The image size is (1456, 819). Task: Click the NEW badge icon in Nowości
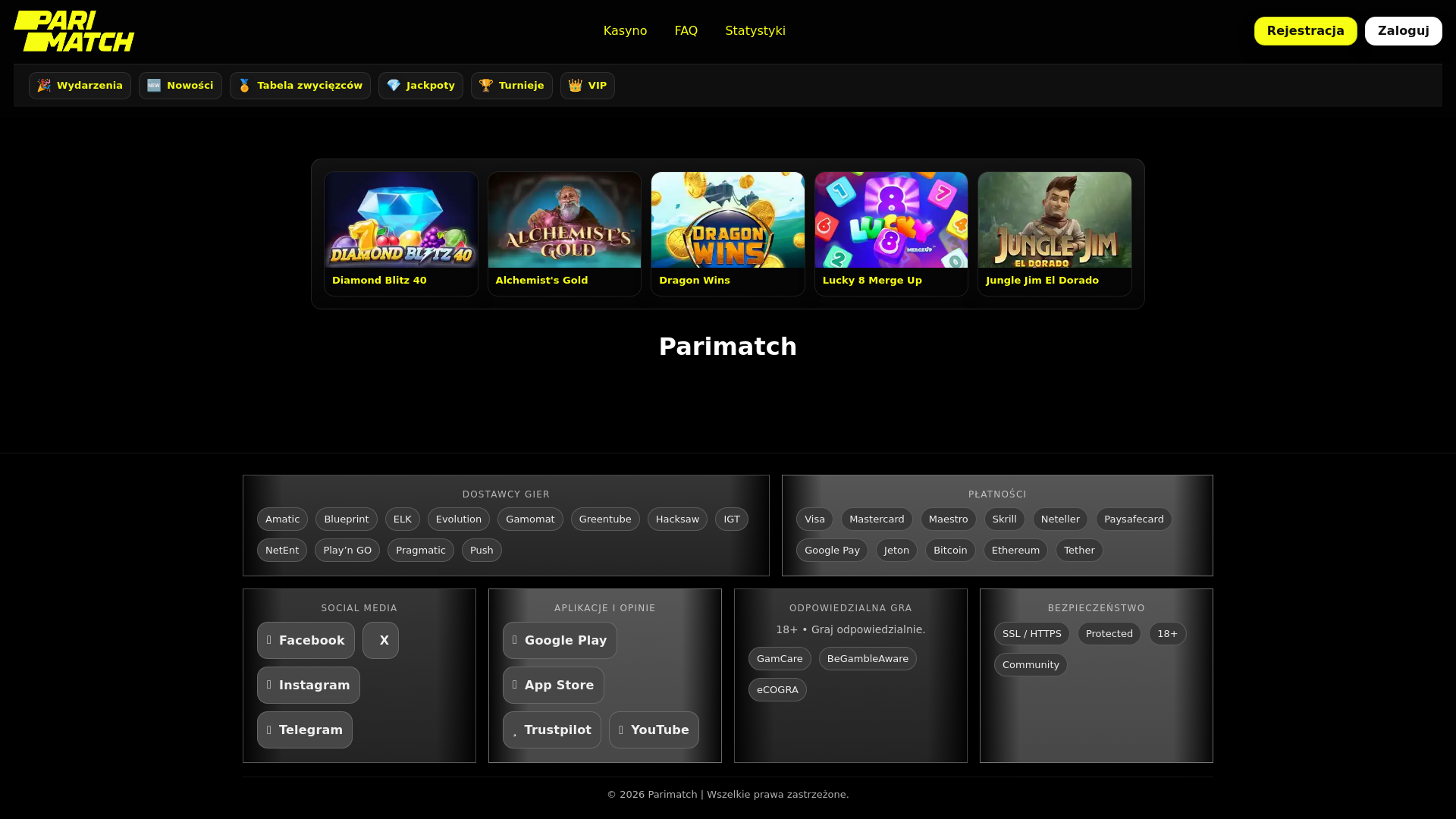pyautogui.click(x=154, y=86)
